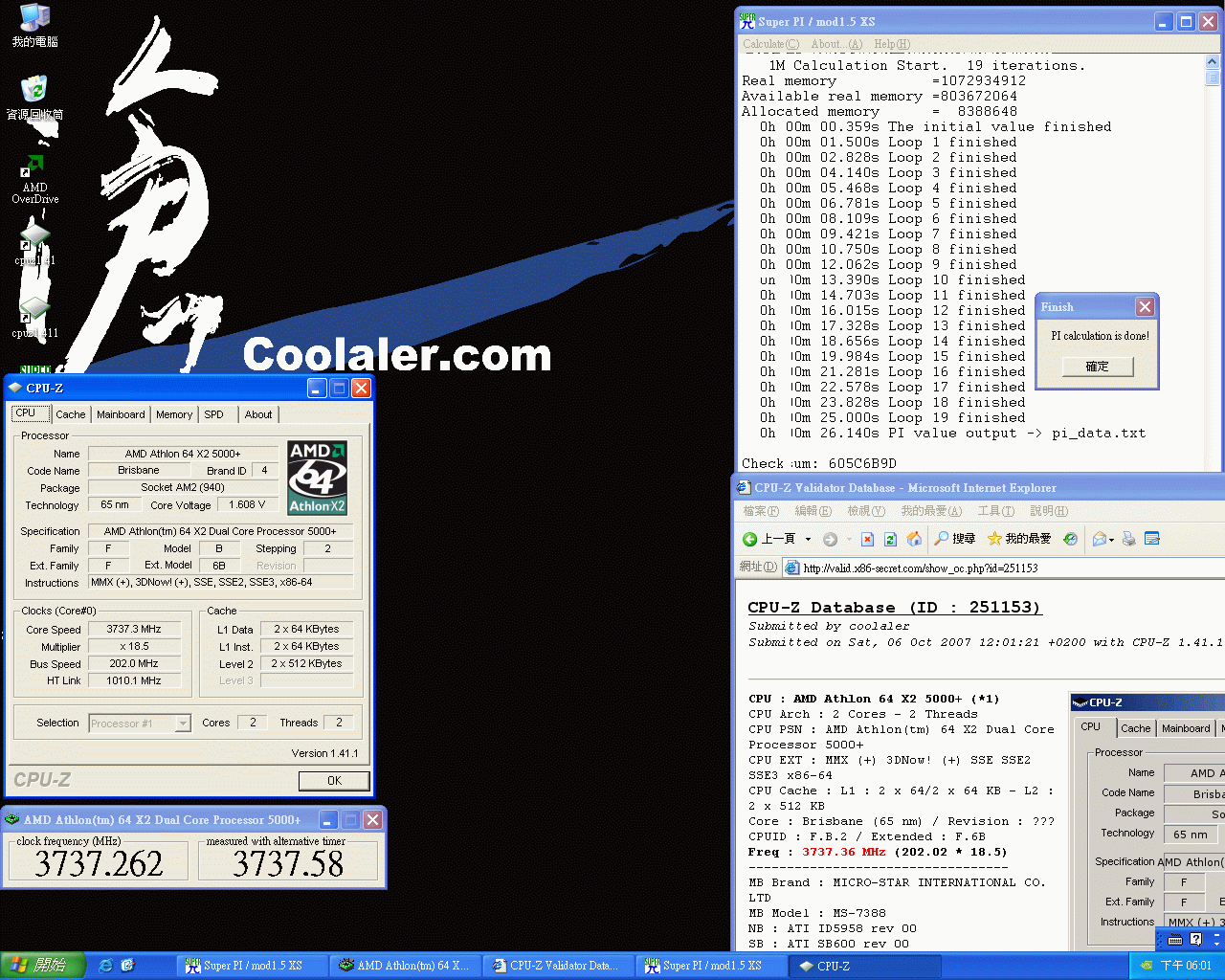Screen dimensions: 1225x980
Task: Click the clock frequency reading 3737.262
Action: [x=99, y=863]
